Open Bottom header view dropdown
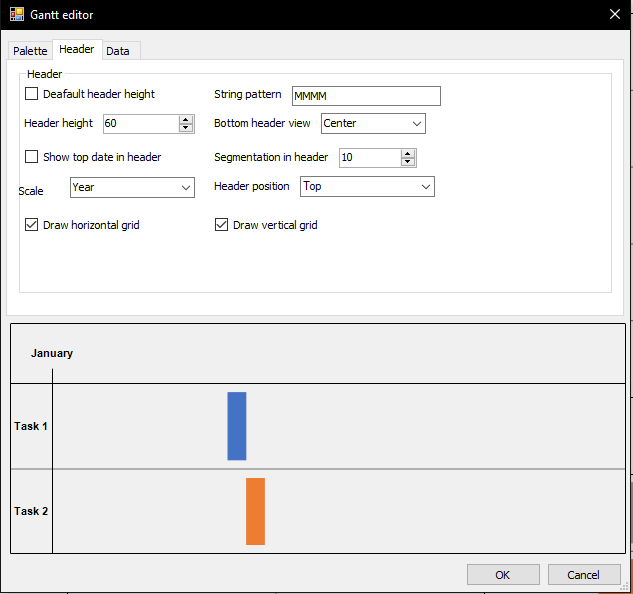633x594 pixels. pyautogui.click(x=373, y=124)
